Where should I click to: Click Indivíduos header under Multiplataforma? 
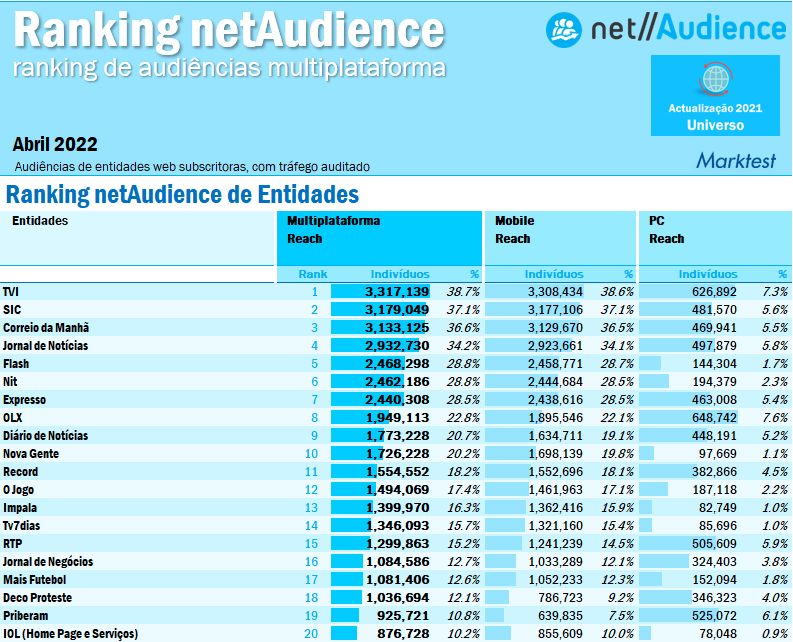click(x=400, y=274)
